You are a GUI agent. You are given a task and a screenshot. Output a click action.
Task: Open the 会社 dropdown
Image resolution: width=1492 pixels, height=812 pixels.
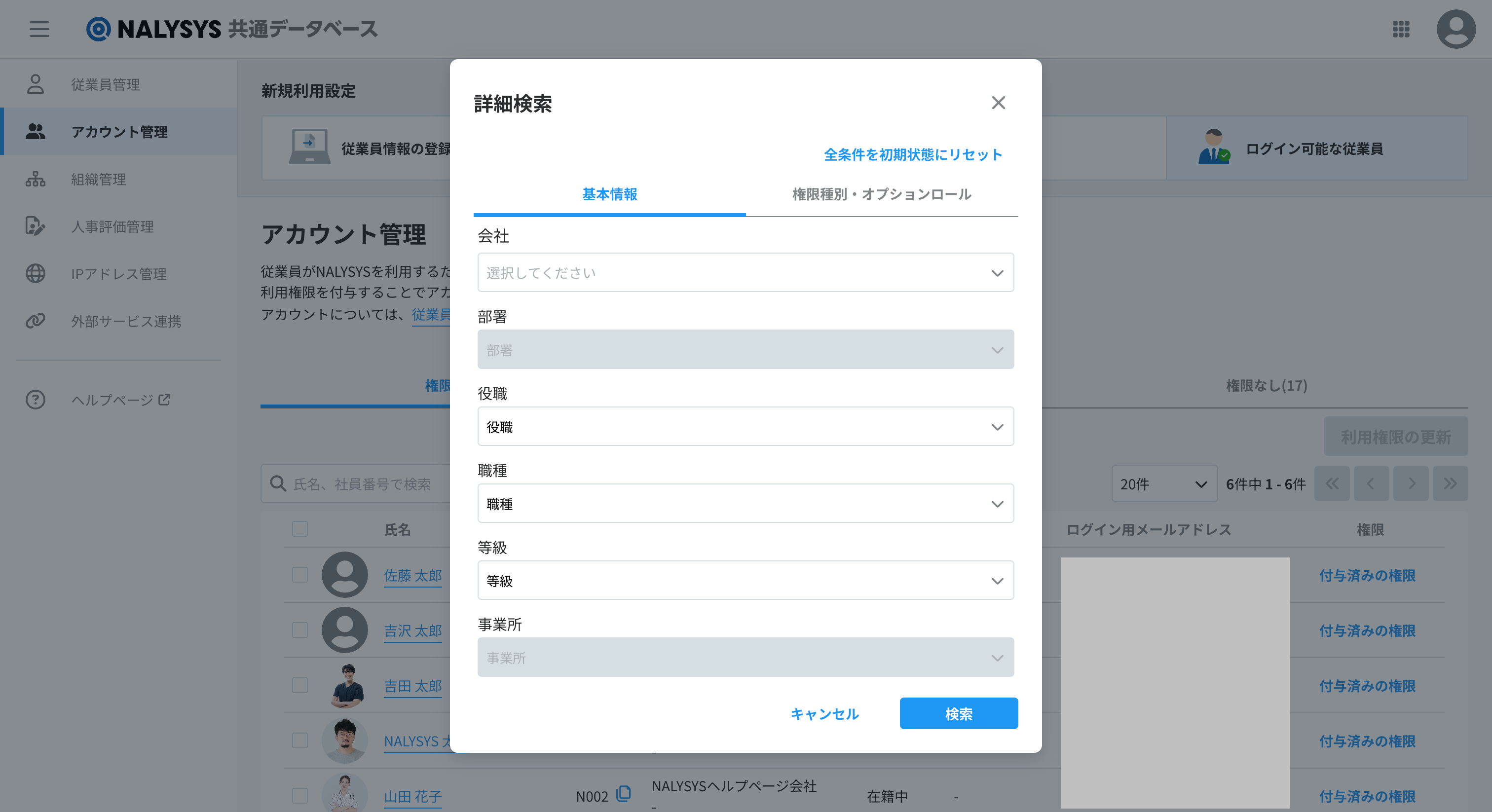point(745,273)
